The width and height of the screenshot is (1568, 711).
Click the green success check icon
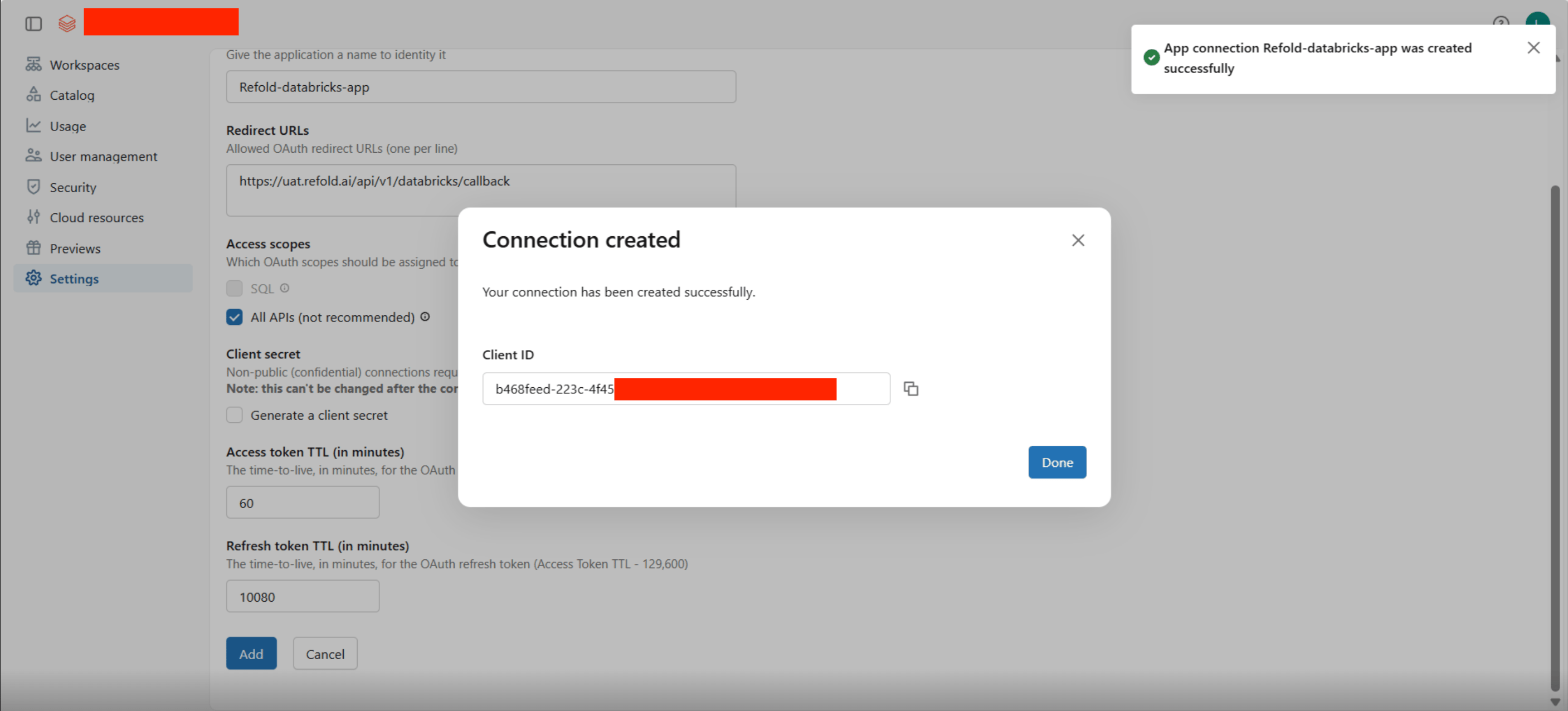click(x=1151, y=57)
